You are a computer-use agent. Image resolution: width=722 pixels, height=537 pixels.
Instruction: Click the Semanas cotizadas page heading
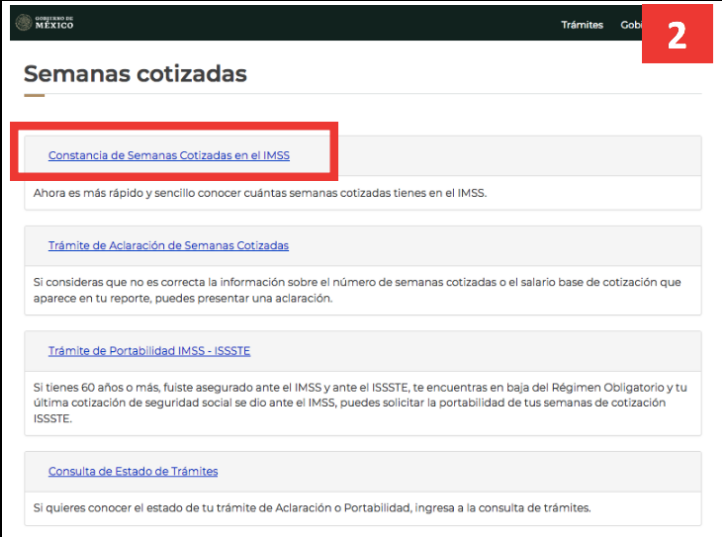135,73
